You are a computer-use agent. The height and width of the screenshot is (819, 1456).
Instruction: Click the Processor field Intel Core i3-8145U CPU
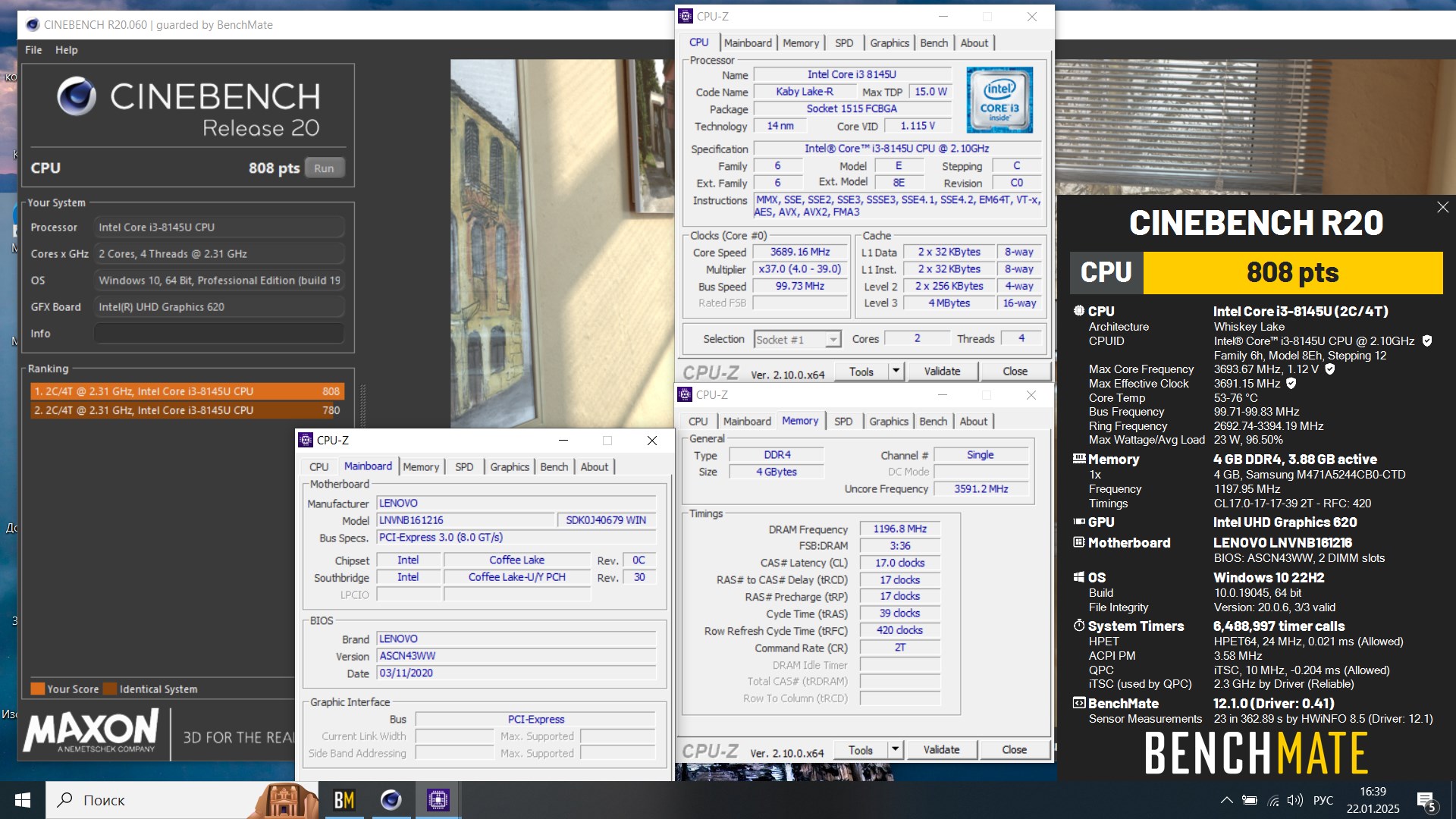tap(219, 227)
